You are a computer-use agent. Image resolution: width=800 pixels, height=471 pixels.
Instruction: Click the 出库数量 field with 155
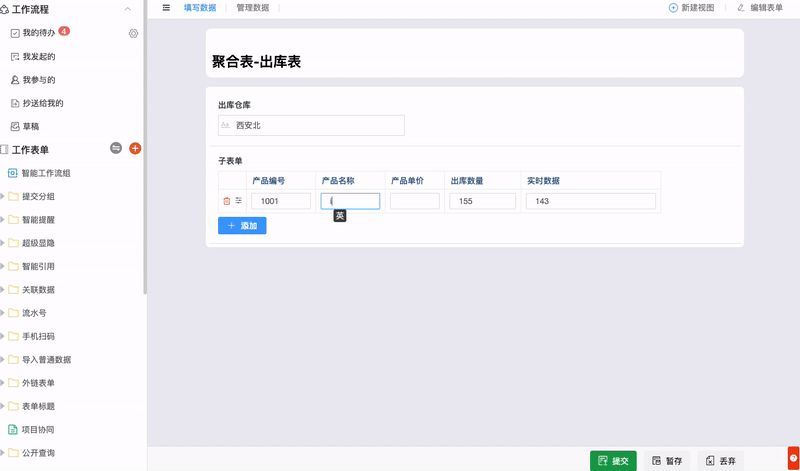[482, 201]
